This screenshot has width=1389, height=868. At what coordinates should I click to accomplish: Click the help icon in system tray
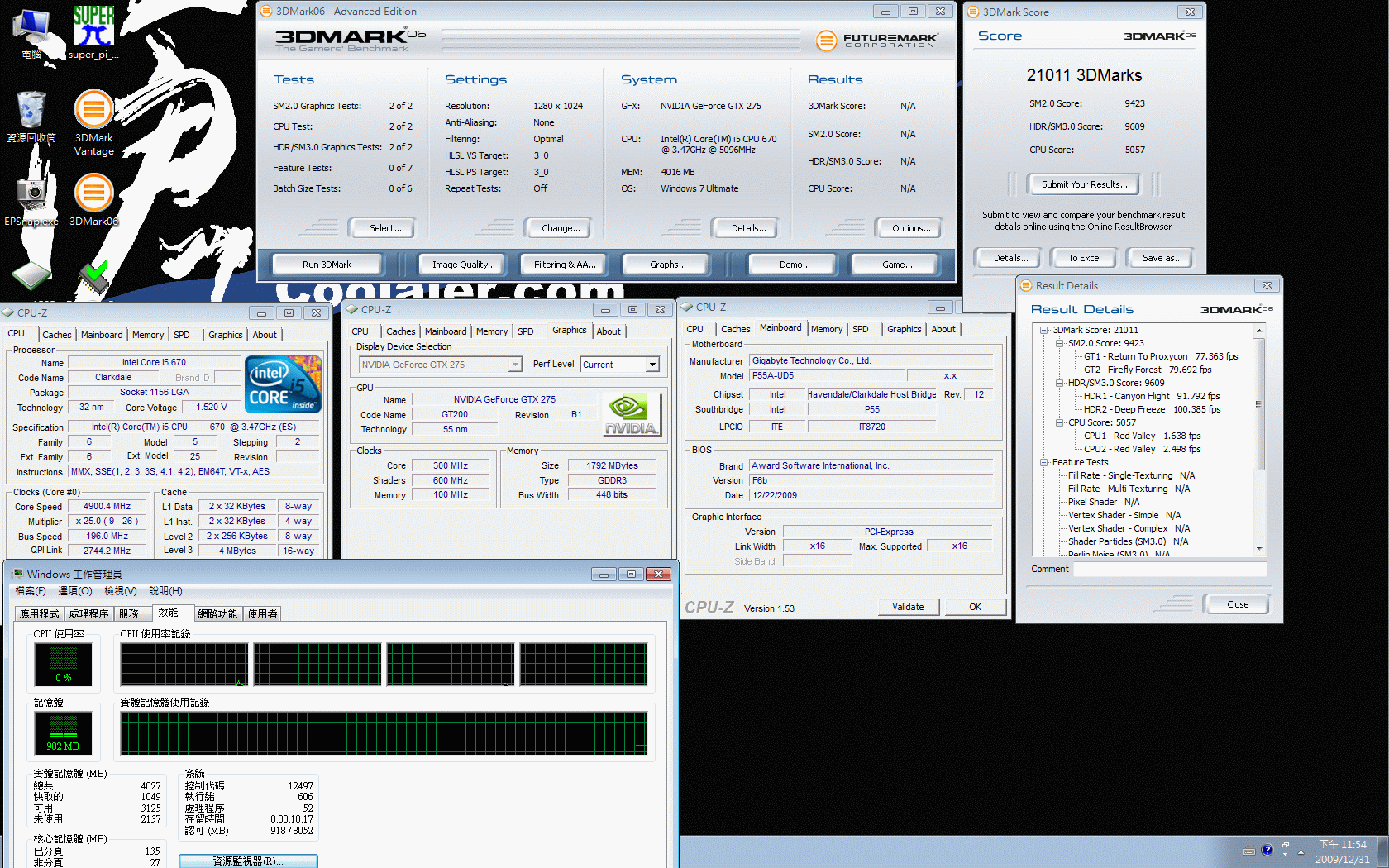tap(1267, 850)
